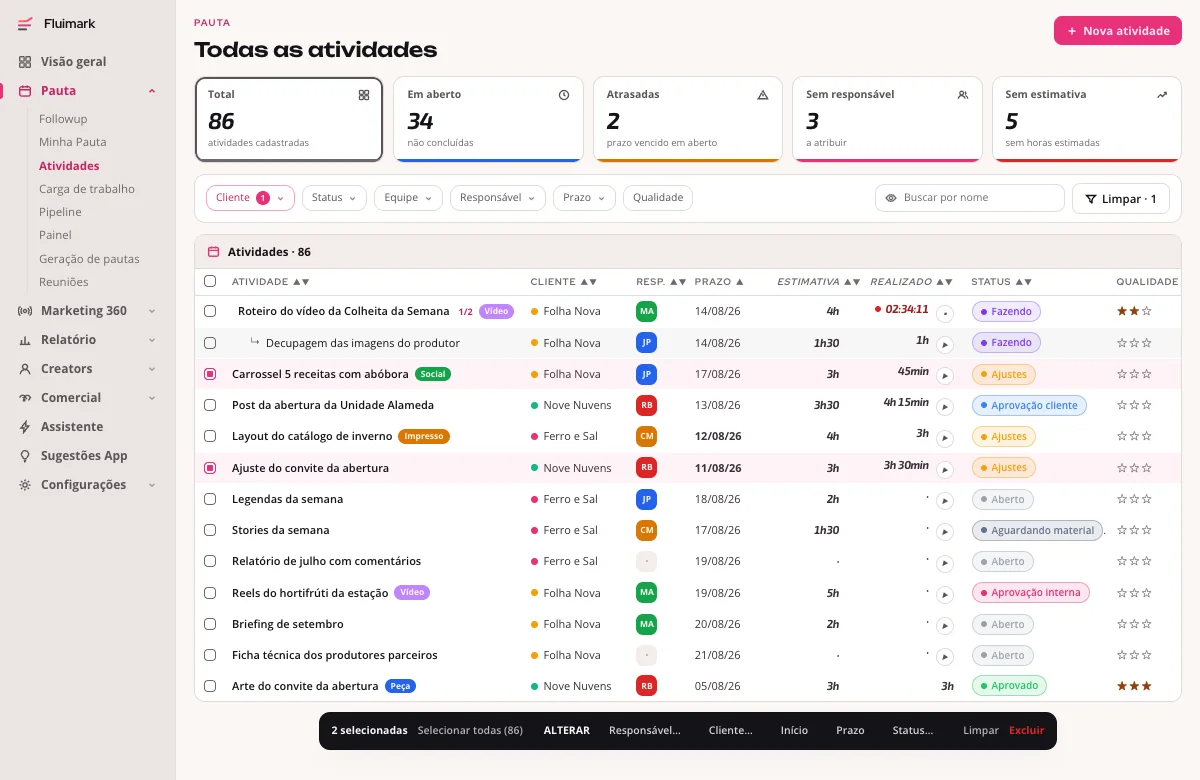Open the Assistente lightning menu item
This screenshot has height=780, width=1200.
point(71,426)
